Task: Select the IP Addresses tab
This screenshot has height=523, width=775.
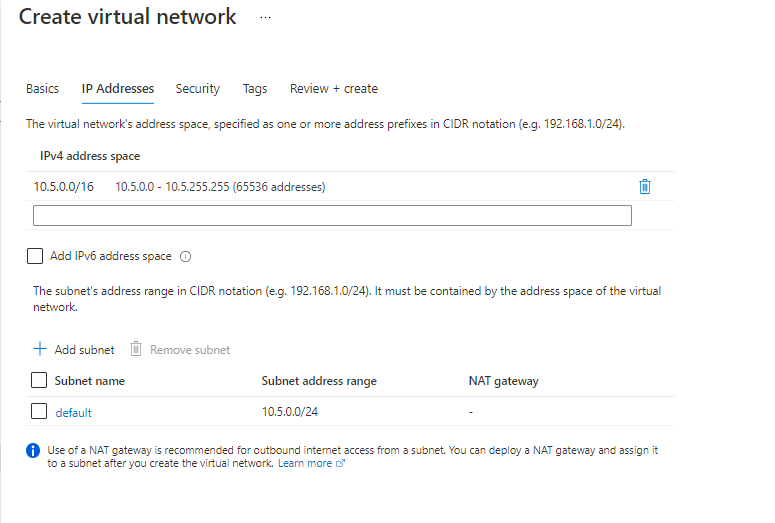Action: pyautogui.click(x=118, y=89)
